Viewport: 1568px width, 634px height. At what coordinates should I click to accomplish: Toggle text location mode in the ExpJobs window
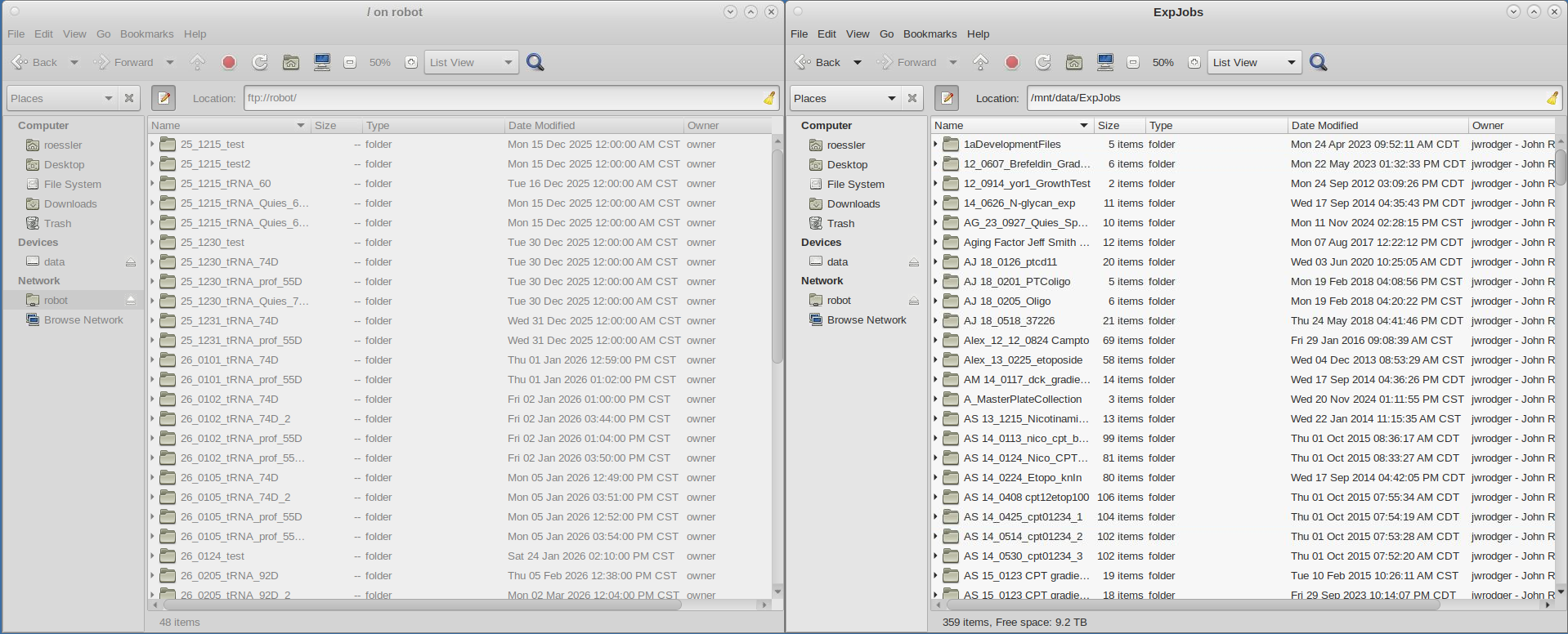(947, 98)
